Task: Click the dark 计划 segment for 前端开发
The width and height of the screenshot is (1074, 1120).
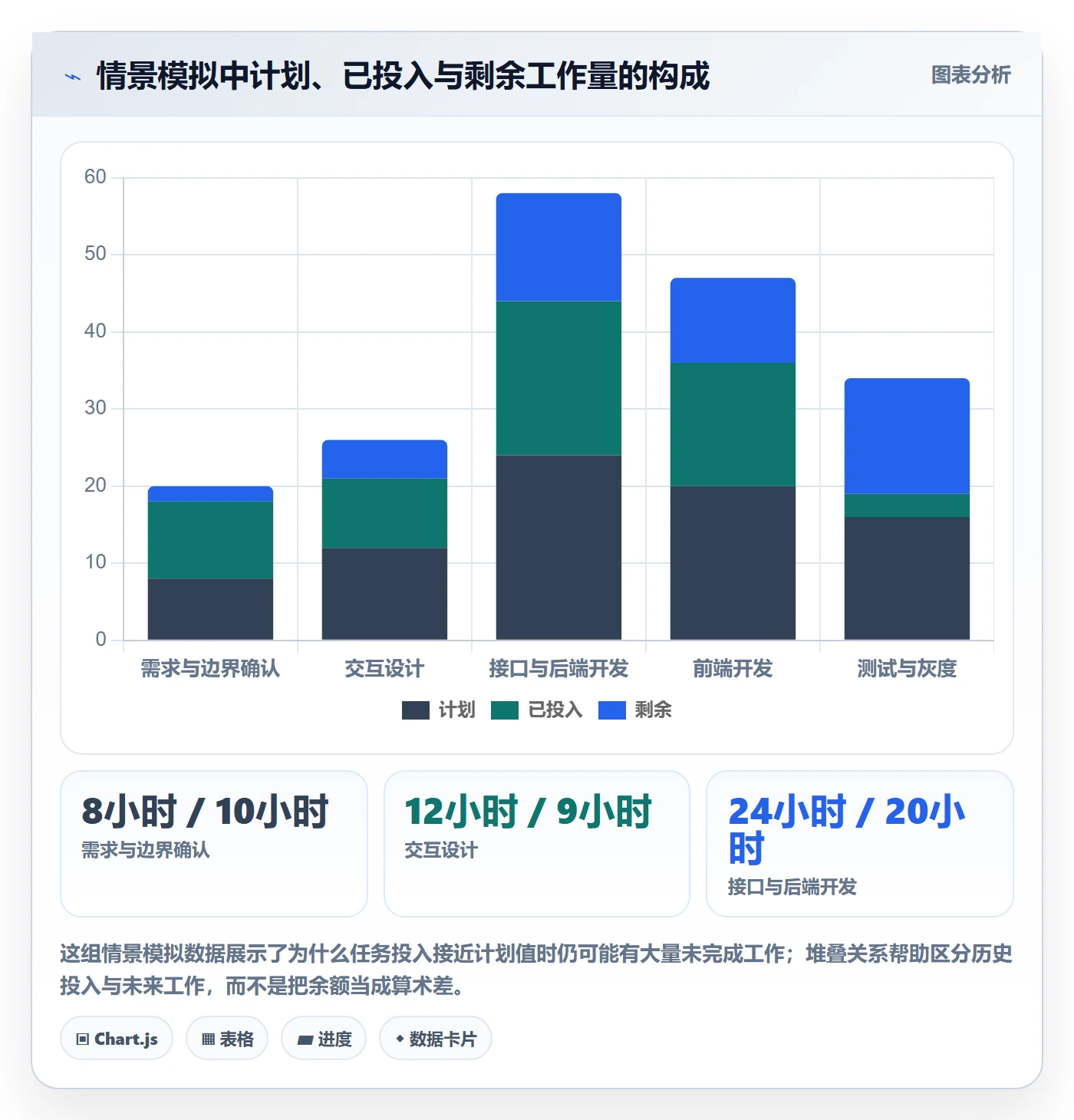Action: [733, 563]
